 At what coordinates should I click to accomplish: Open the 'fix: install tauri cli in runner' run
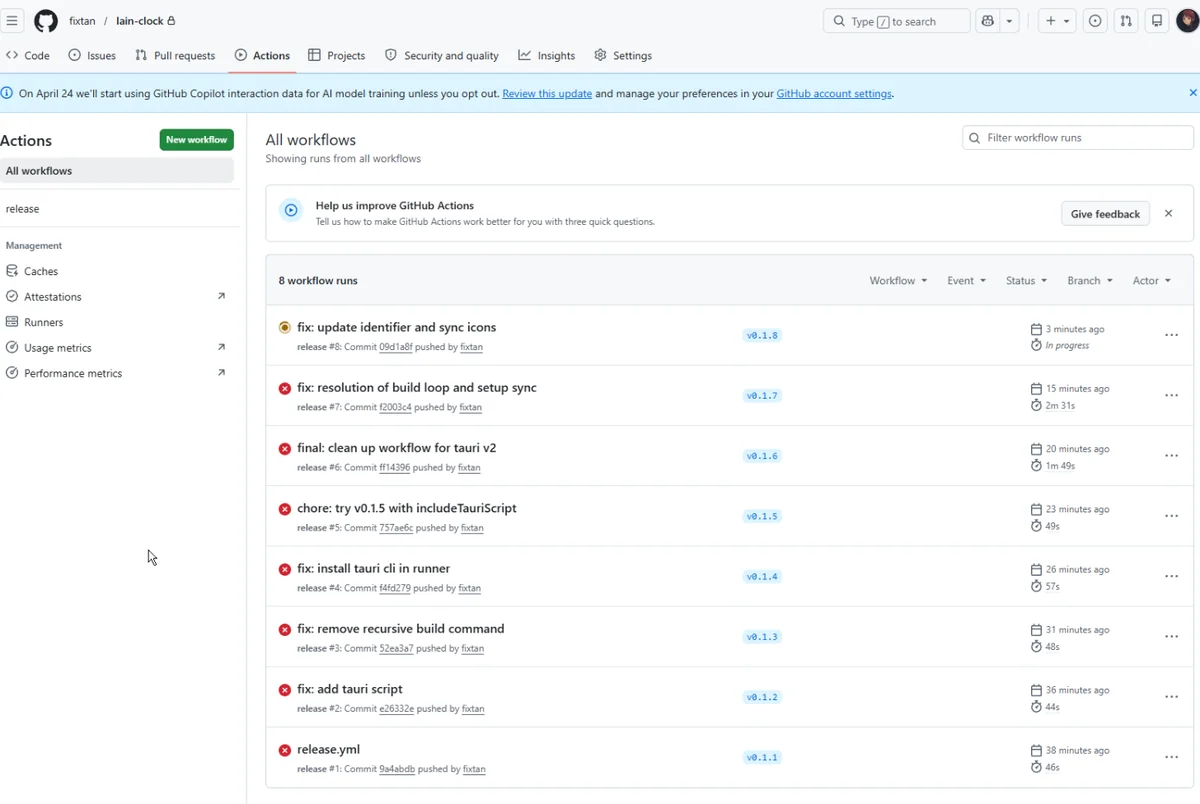click(373, 568)
